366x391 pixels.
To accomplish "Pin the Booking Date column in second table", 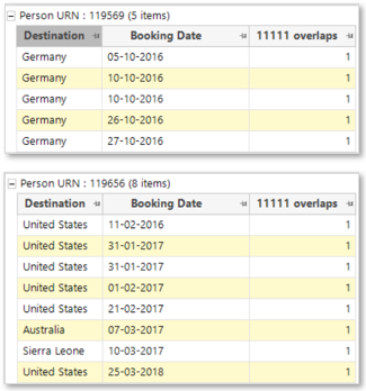I will pyautogui.click(x=244, y=204).
